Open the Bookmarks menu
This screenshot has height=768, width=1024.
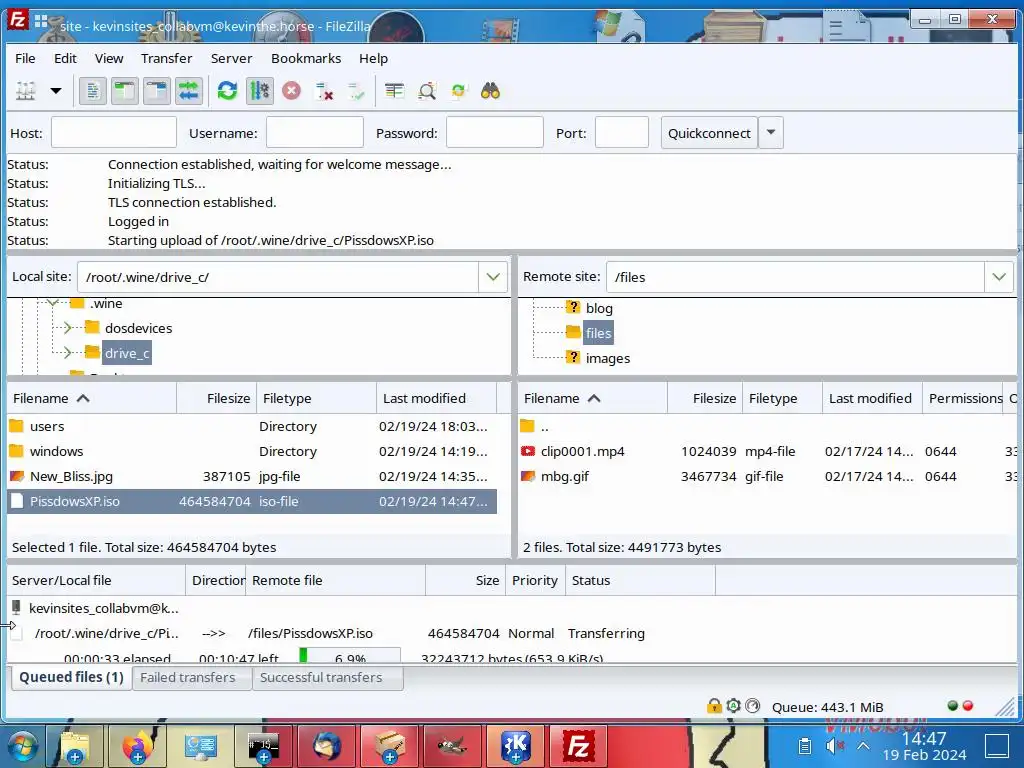point(306,58)
